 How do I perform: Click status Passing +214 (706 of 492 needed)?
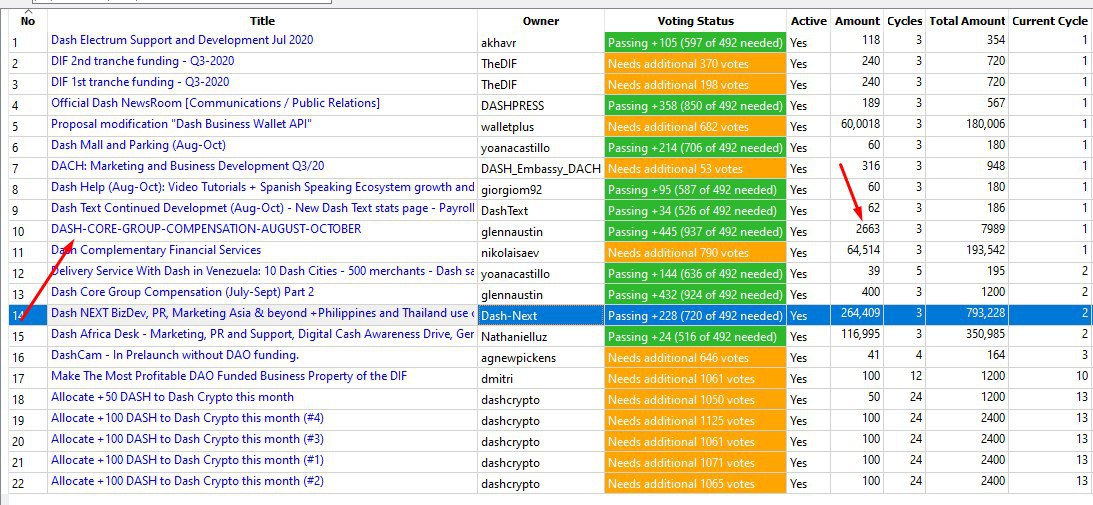pos(696,147)
